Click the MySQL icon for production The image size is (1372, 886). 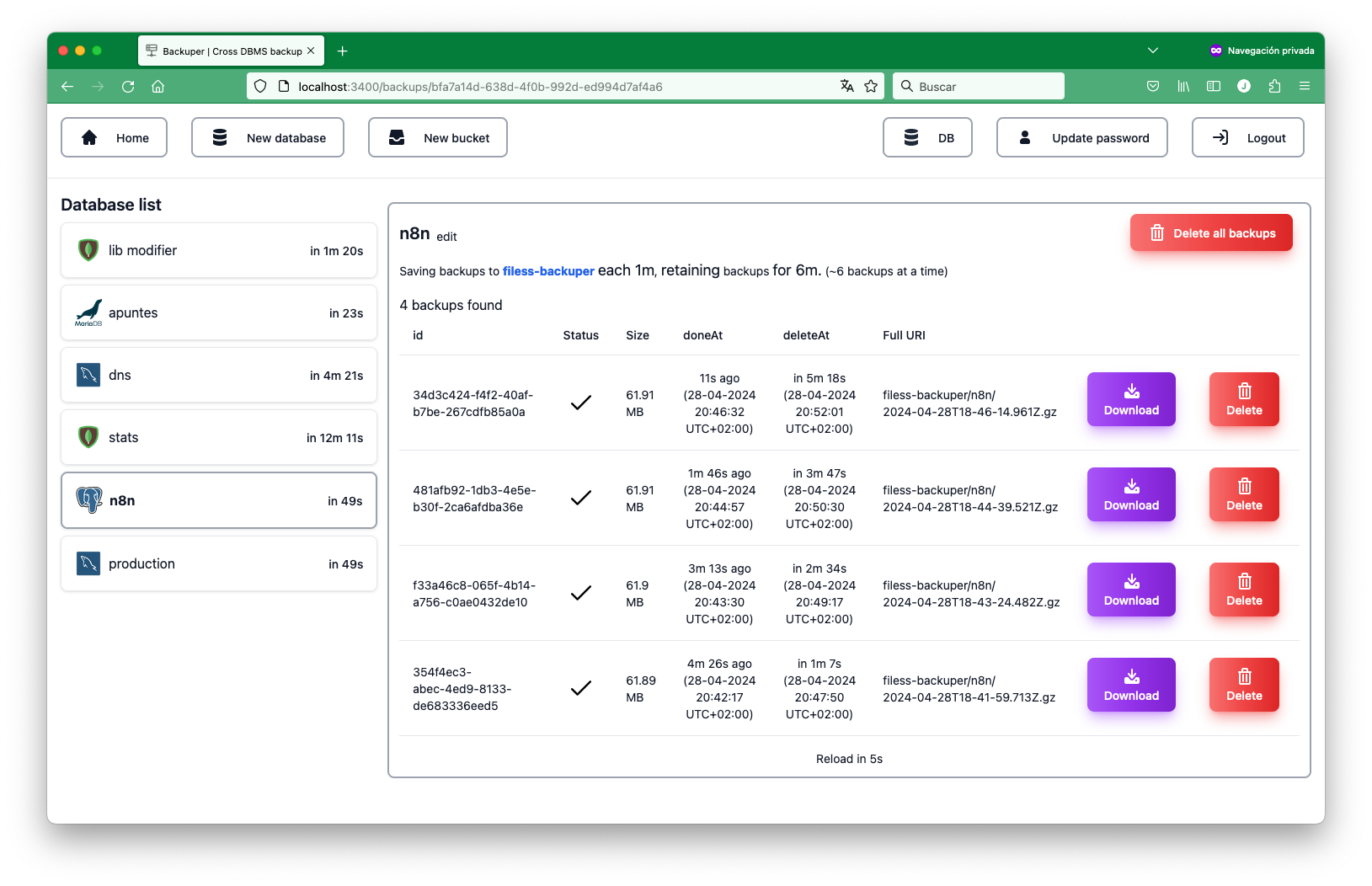pos(88,563)
